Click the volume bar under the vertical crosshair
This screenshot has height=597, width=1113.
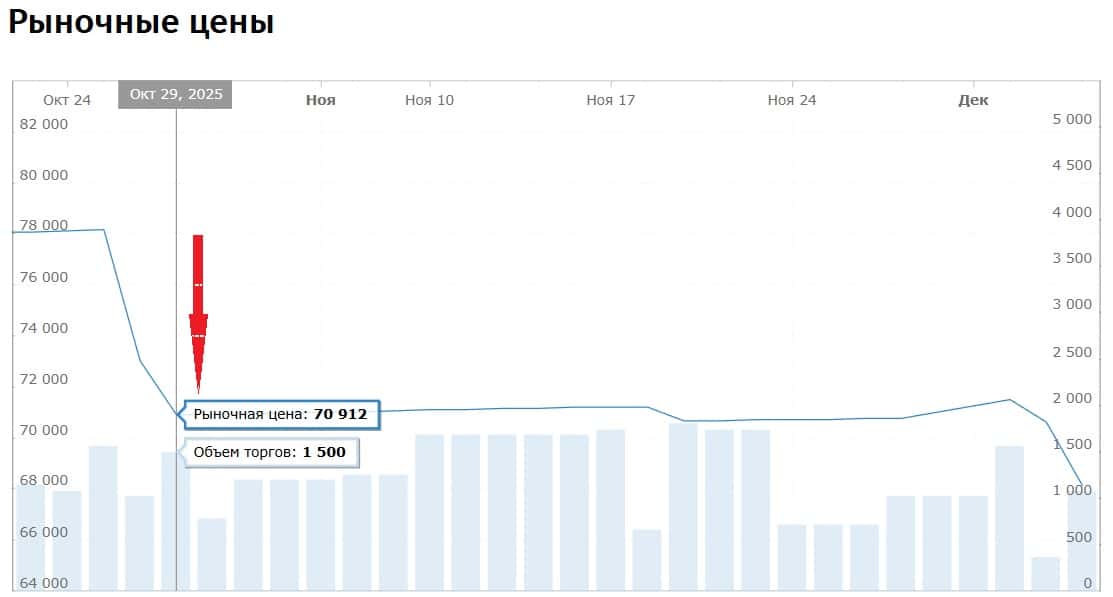tap(175, 520)
